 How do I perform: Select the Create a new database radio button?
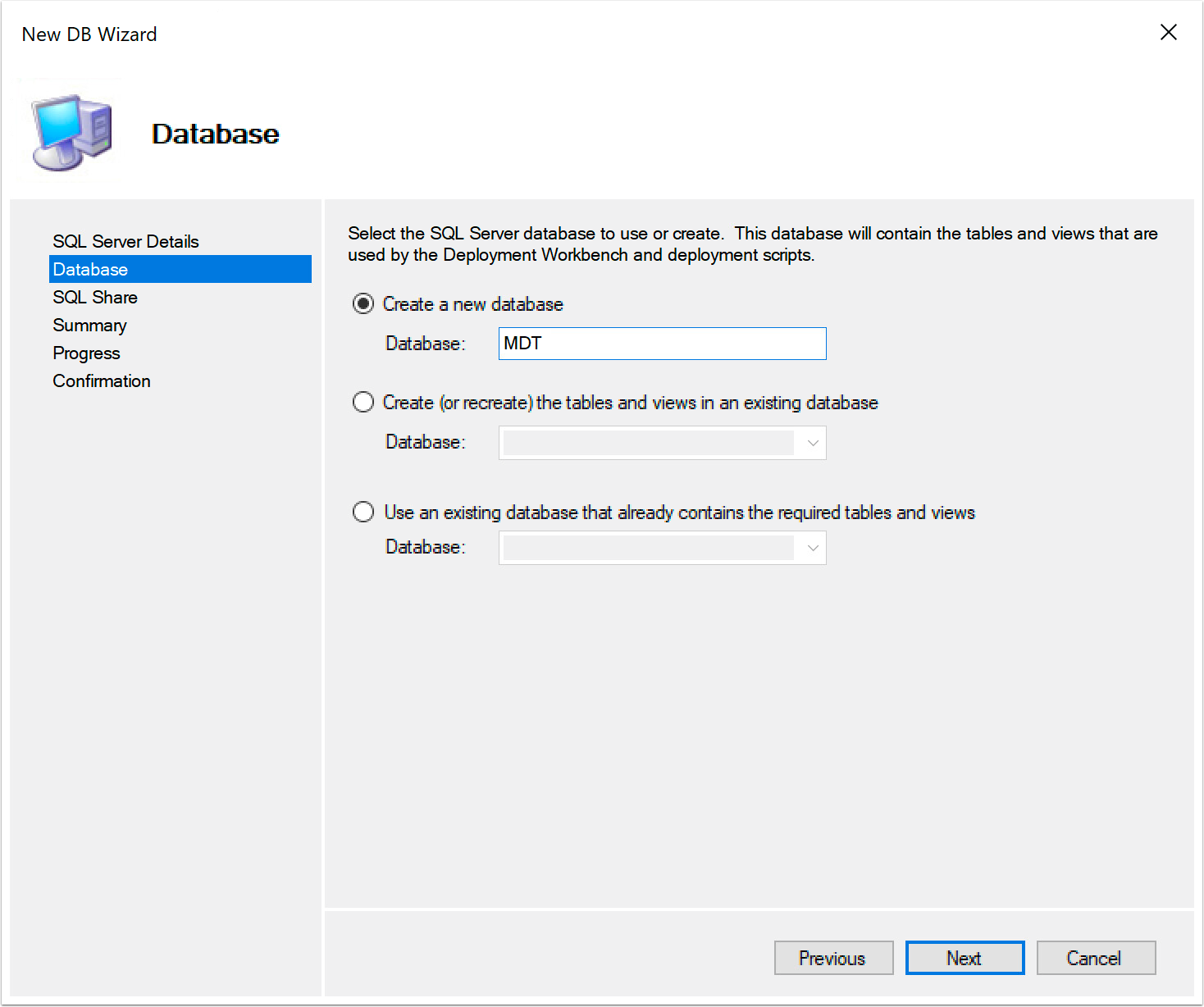tap(363, 303)
